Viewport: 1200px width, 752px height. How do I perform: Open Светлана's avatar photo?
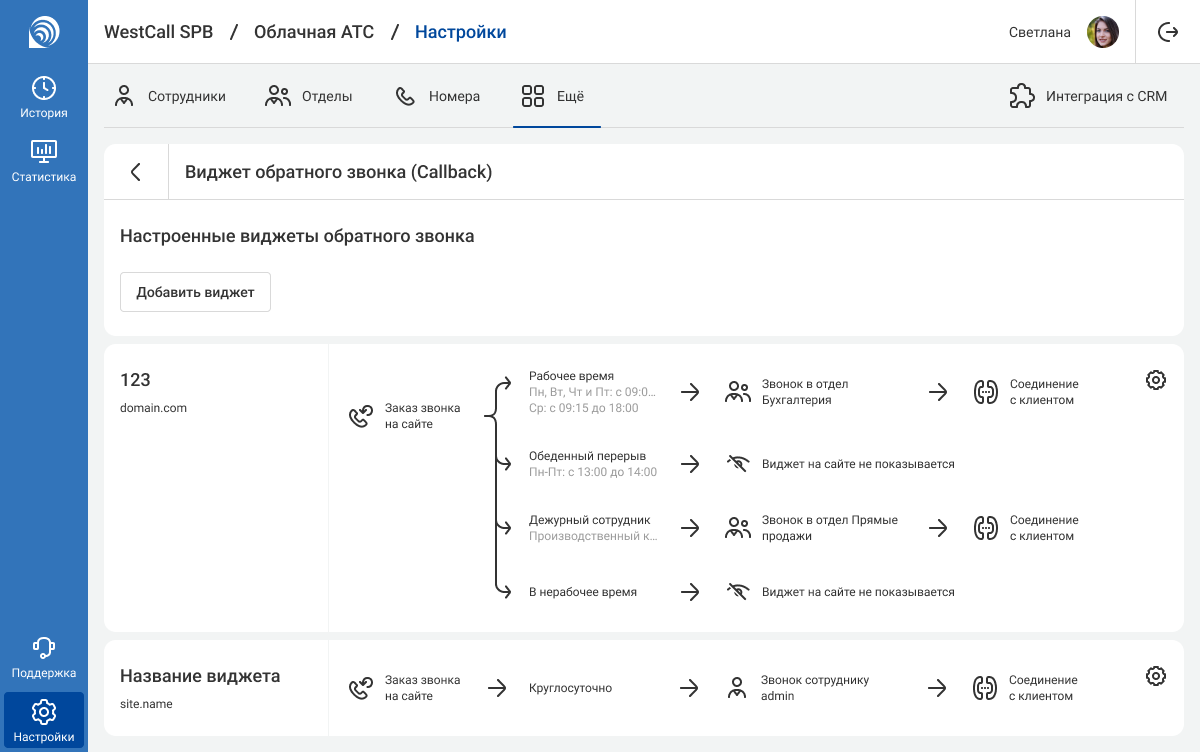tap(1103, 32)
